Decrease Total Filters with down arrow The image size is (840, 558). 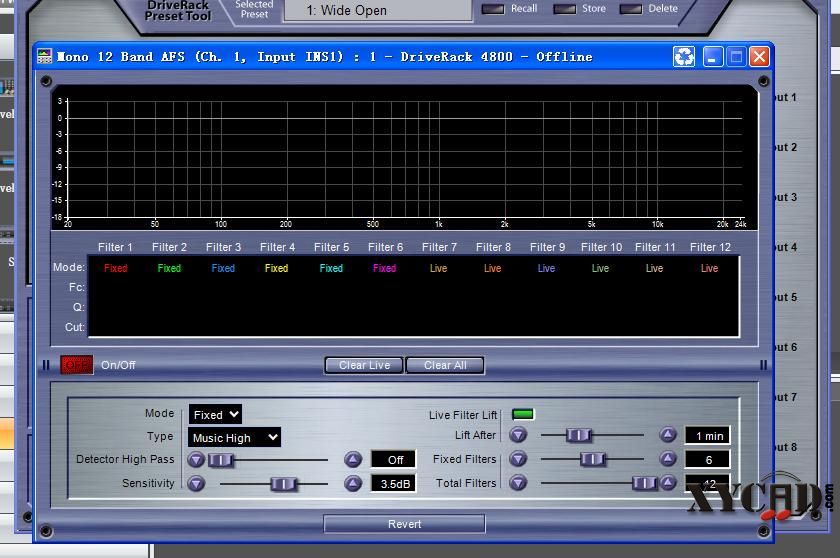tap(518, 483)
